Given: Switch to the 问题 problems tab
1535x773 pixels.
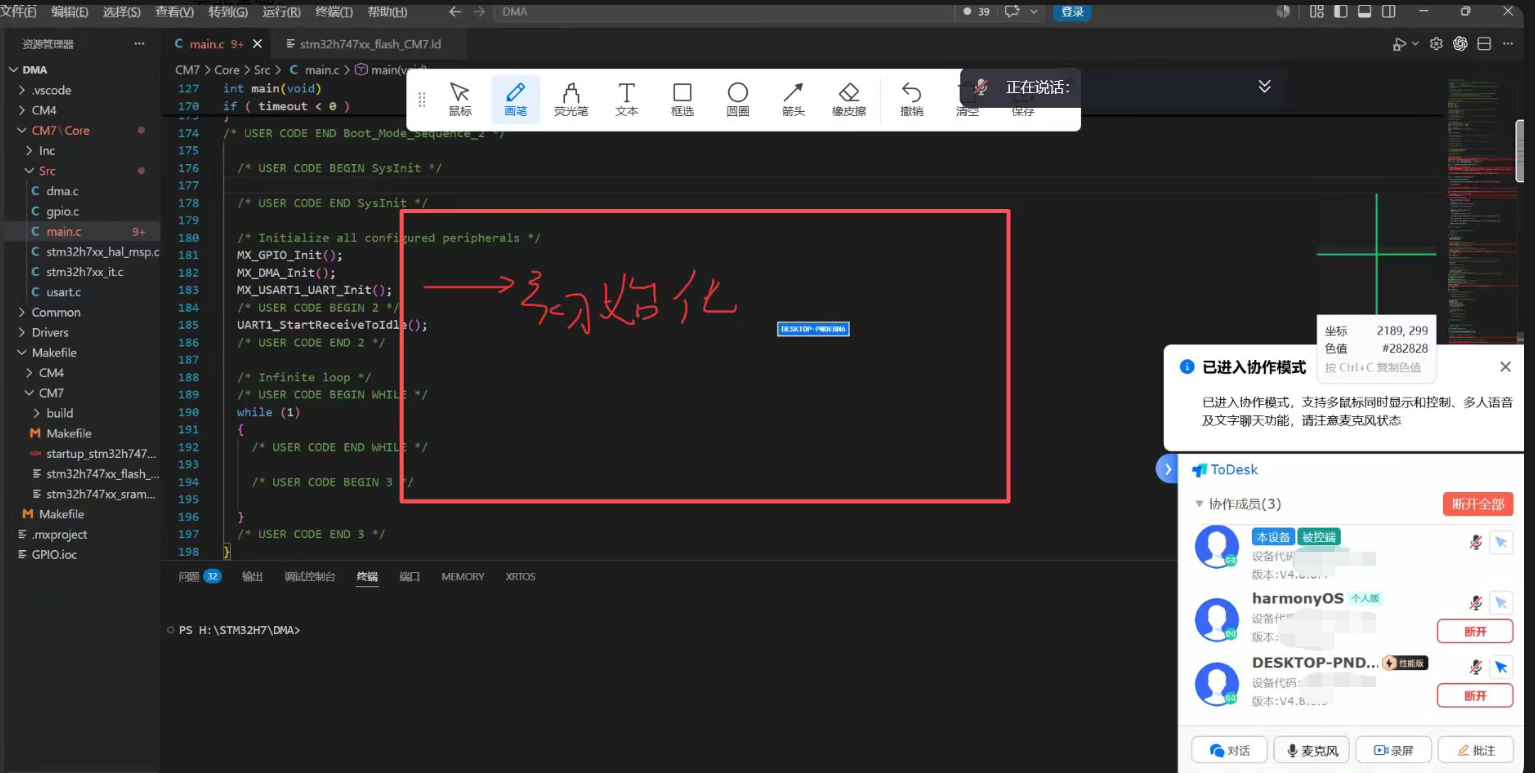Looking at the screenshot, I should (199, 577).
